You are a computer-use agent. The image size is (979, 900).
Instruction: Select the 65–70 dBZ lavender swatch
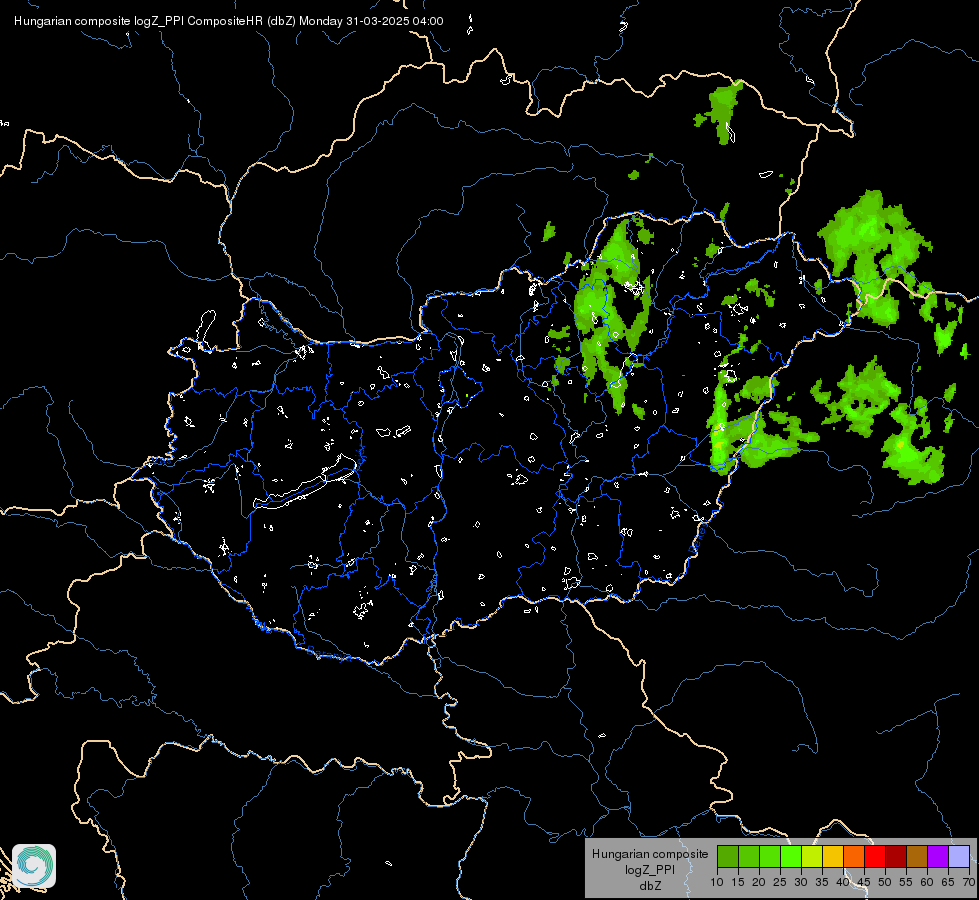959,856
